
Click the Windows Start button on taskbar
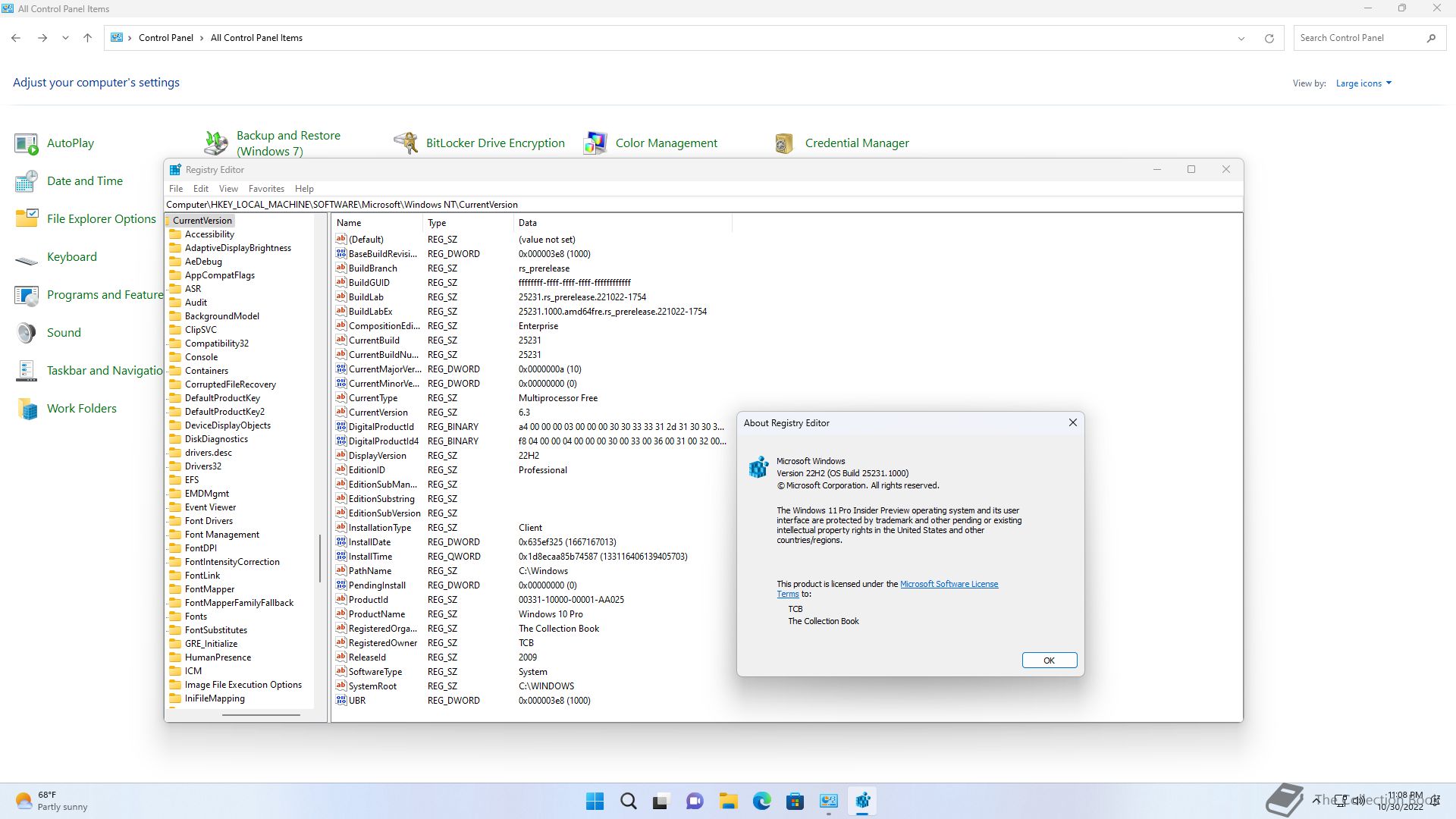click(x=595, y=801)
